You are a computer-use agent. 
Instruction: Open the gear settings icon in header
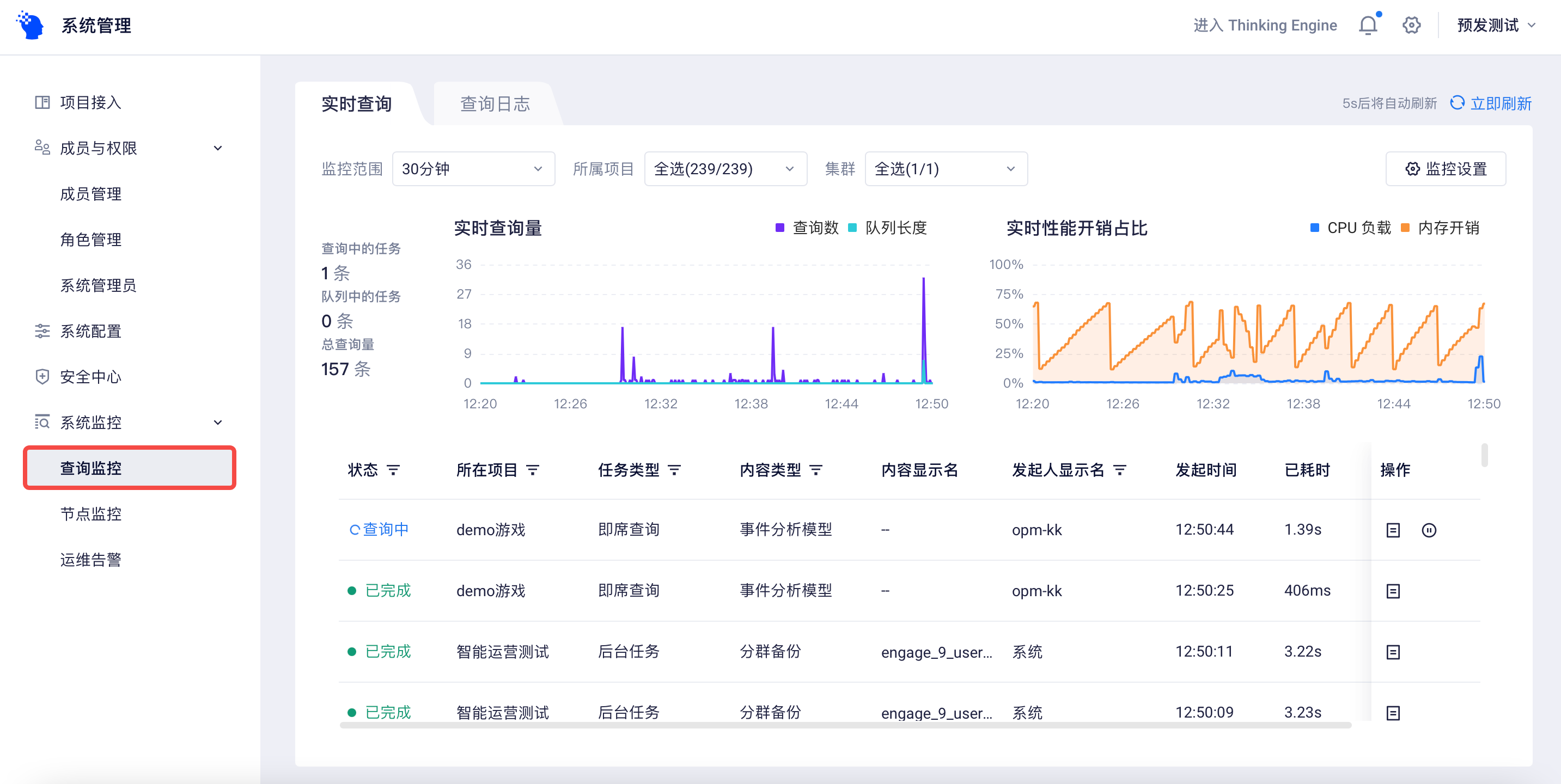1411,25
